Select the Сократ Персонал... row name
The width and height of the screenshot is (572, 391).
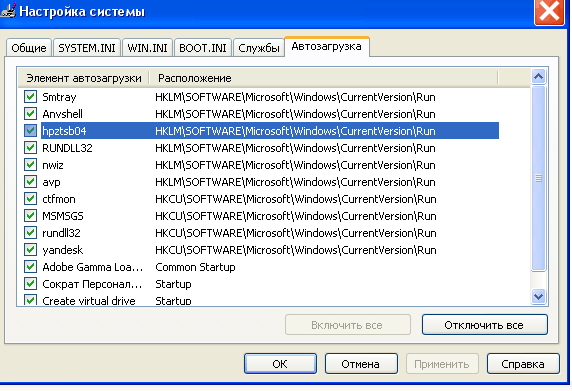pos(92,284)
